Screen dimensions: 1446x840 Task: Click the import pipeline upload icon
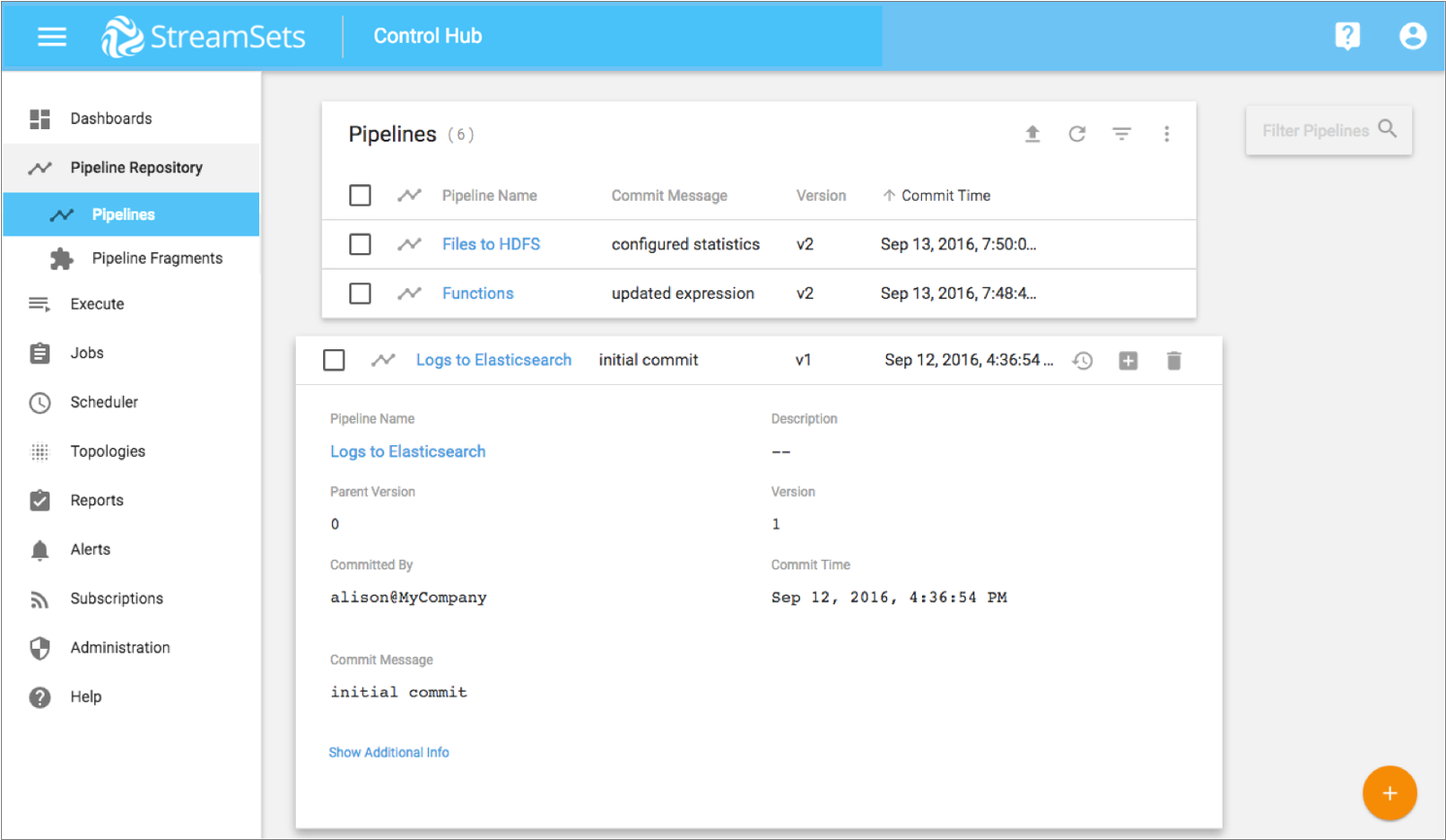point(1033,134)
